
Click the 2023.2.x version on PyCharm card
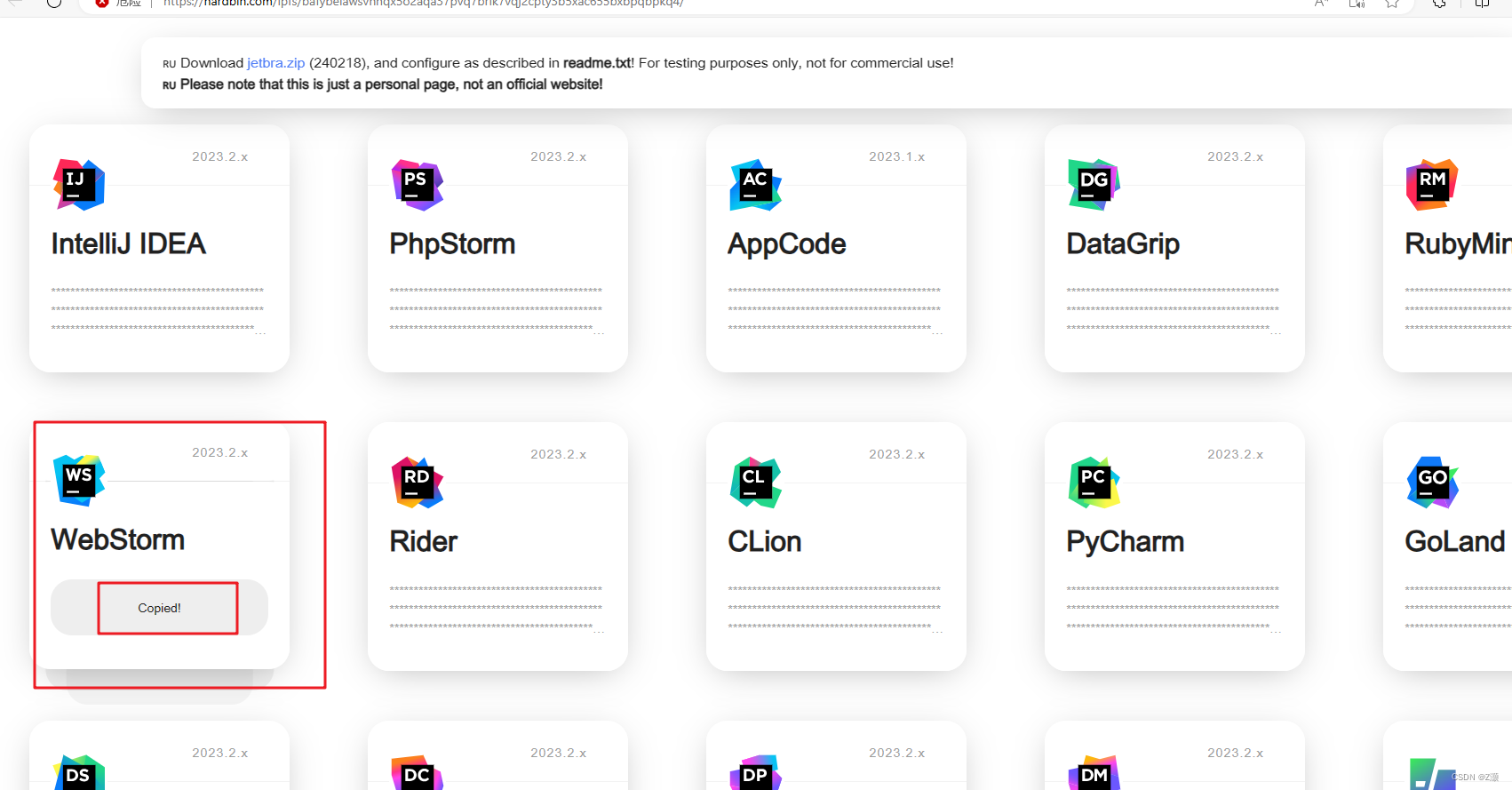[x=1235, y=454]
